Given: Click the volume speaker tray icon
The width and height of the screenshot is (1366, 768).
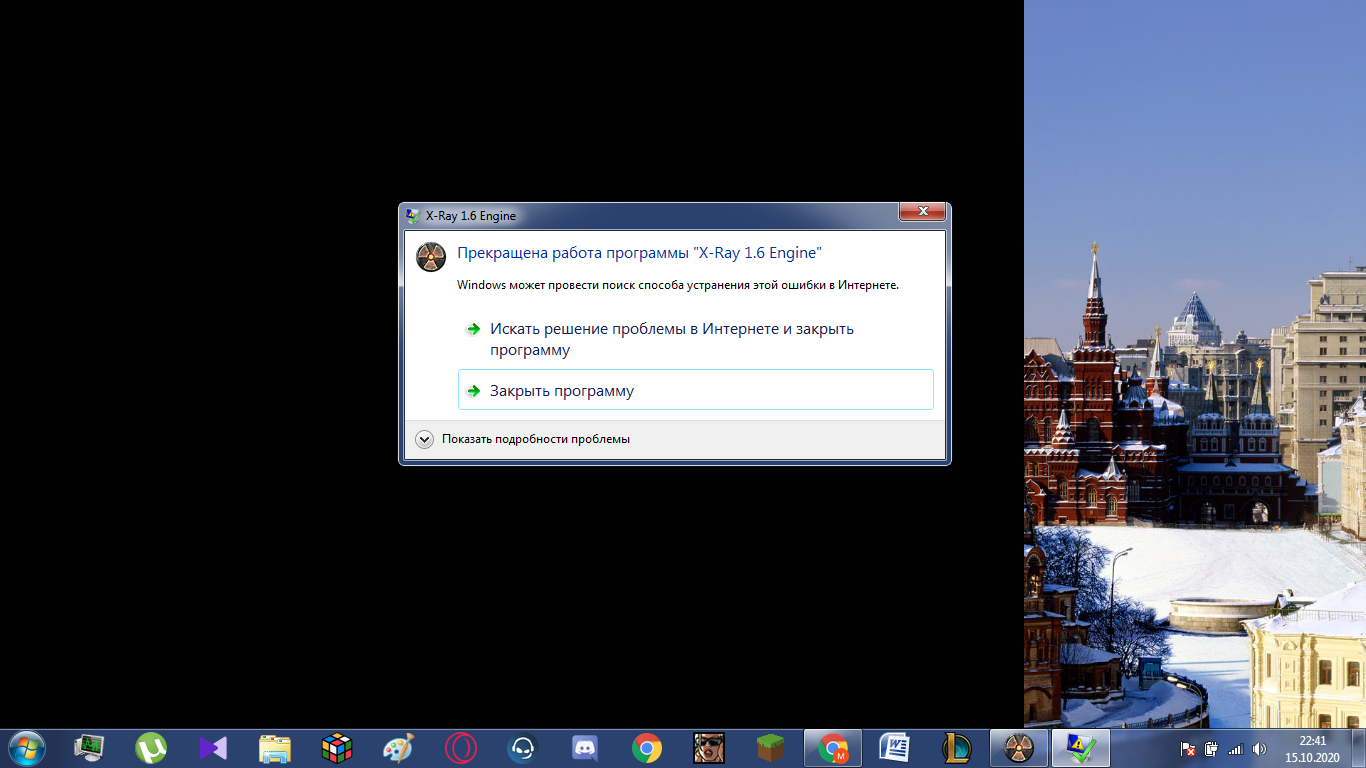Looking at the screenshot, I should [x=1259, y=749].
